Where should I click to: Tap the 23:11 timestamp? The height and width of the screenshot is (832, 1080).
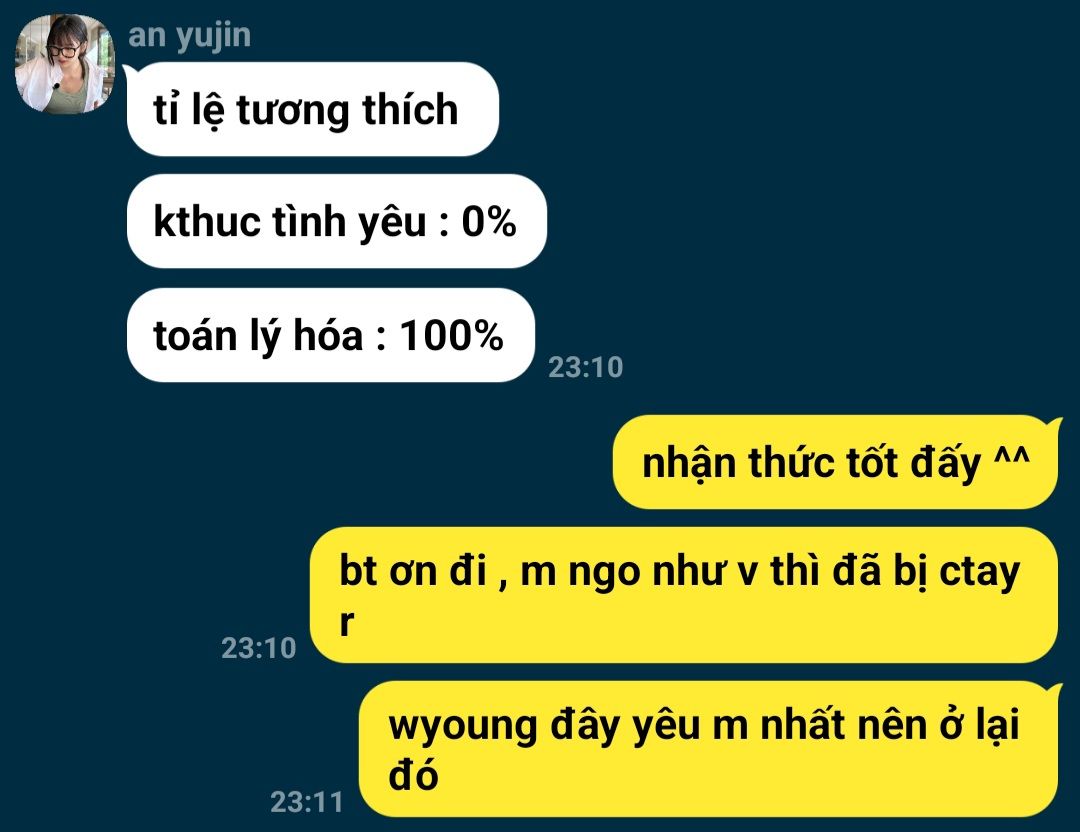coord(307,802)
